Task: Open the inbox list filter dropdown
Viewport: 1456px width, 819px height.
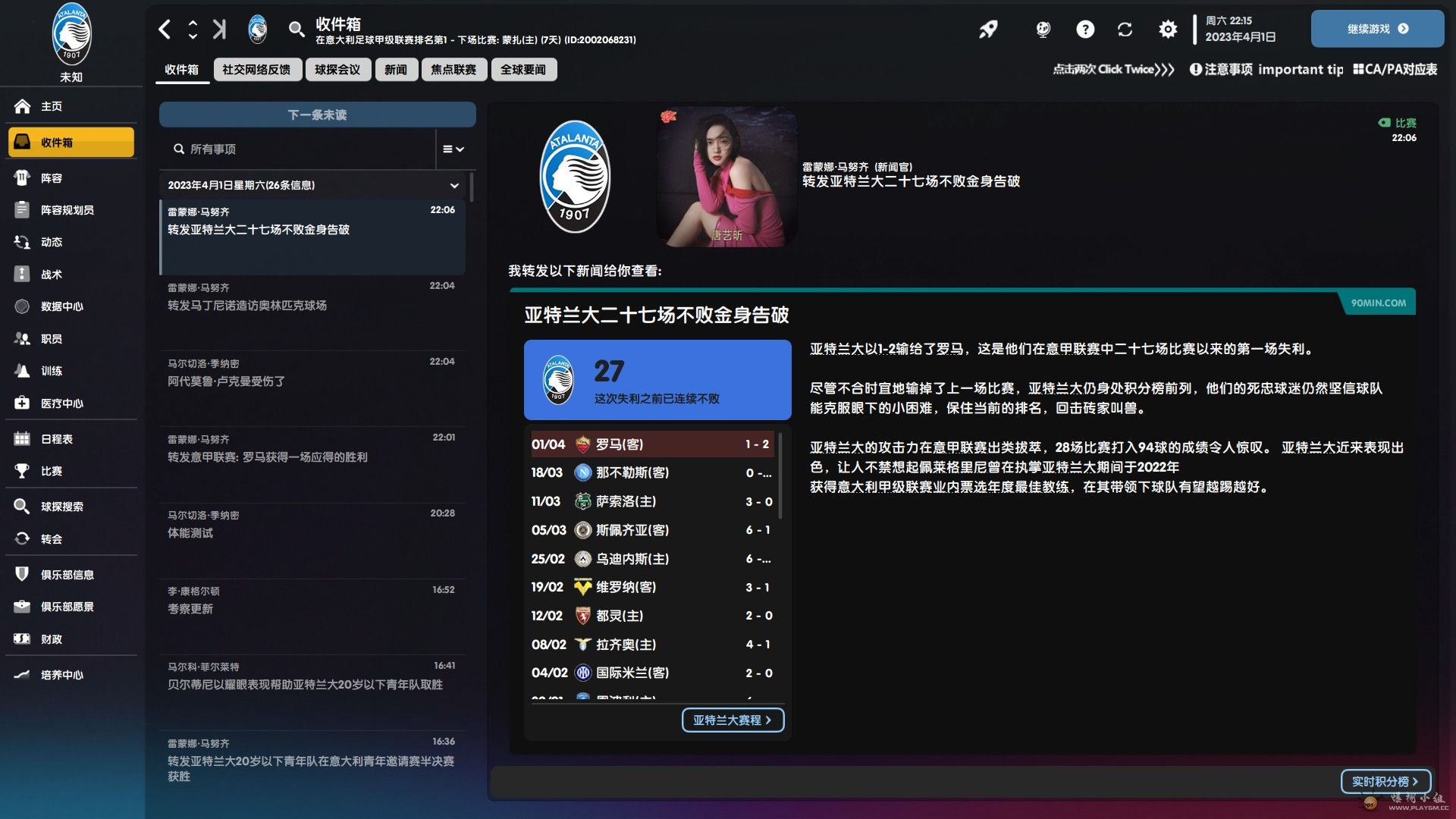Action: 453,149
